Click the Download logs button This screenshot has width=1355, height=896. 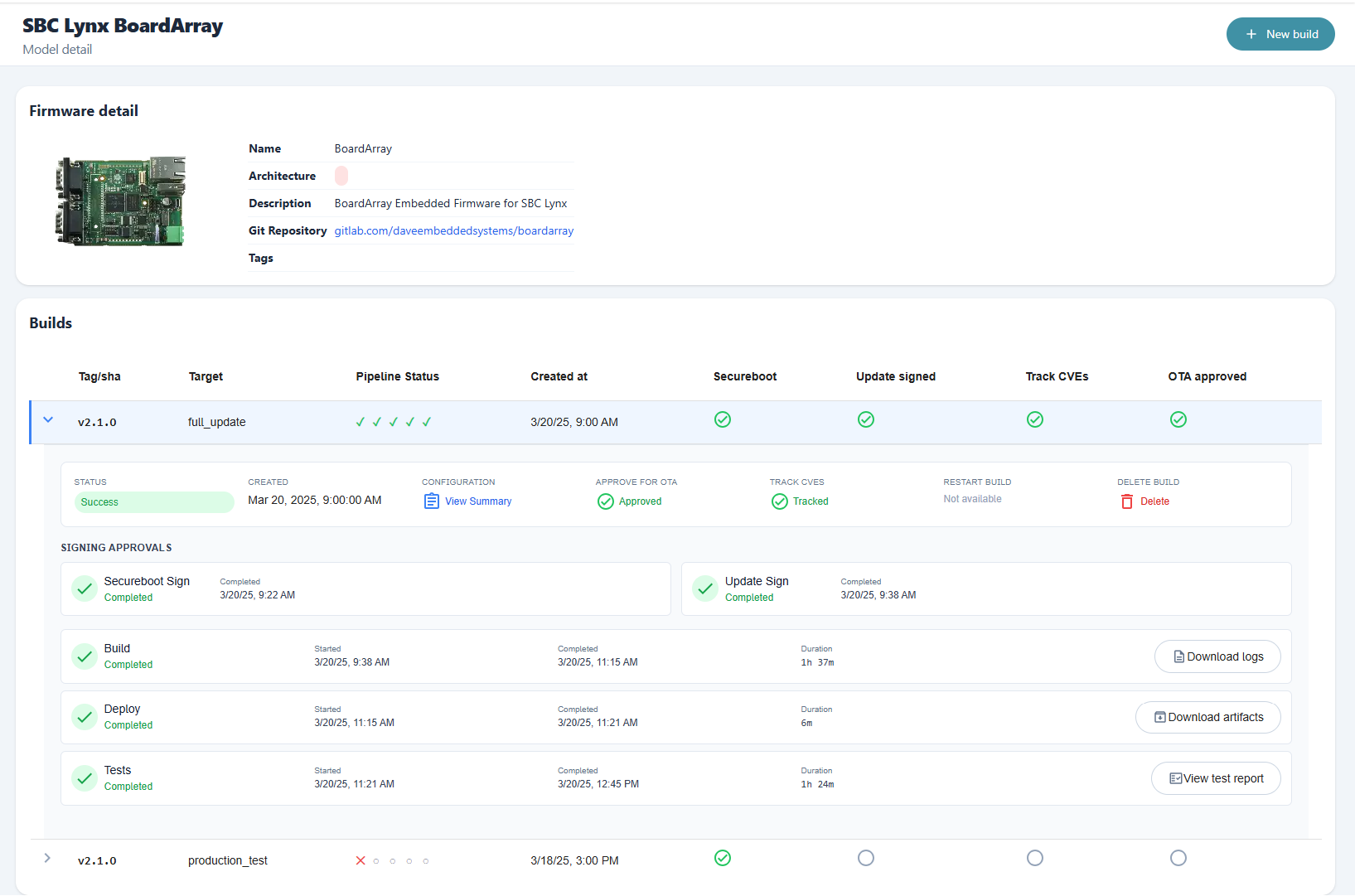tap(1217, 656)
